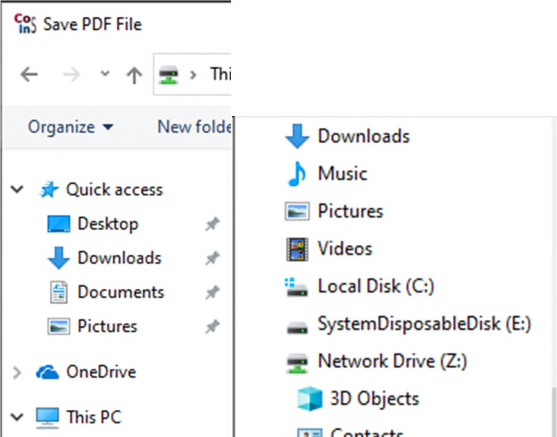Click the pin icon next to Documents

point(212,292)
